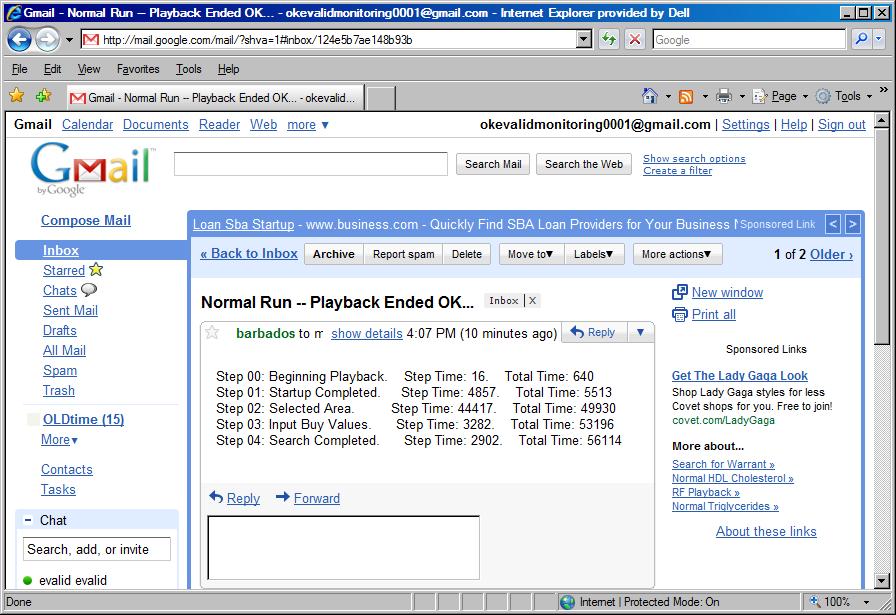Click the Reply arrow icon below the message
Image resolution: width=896 pixels, height=615 pixels.
216,497
